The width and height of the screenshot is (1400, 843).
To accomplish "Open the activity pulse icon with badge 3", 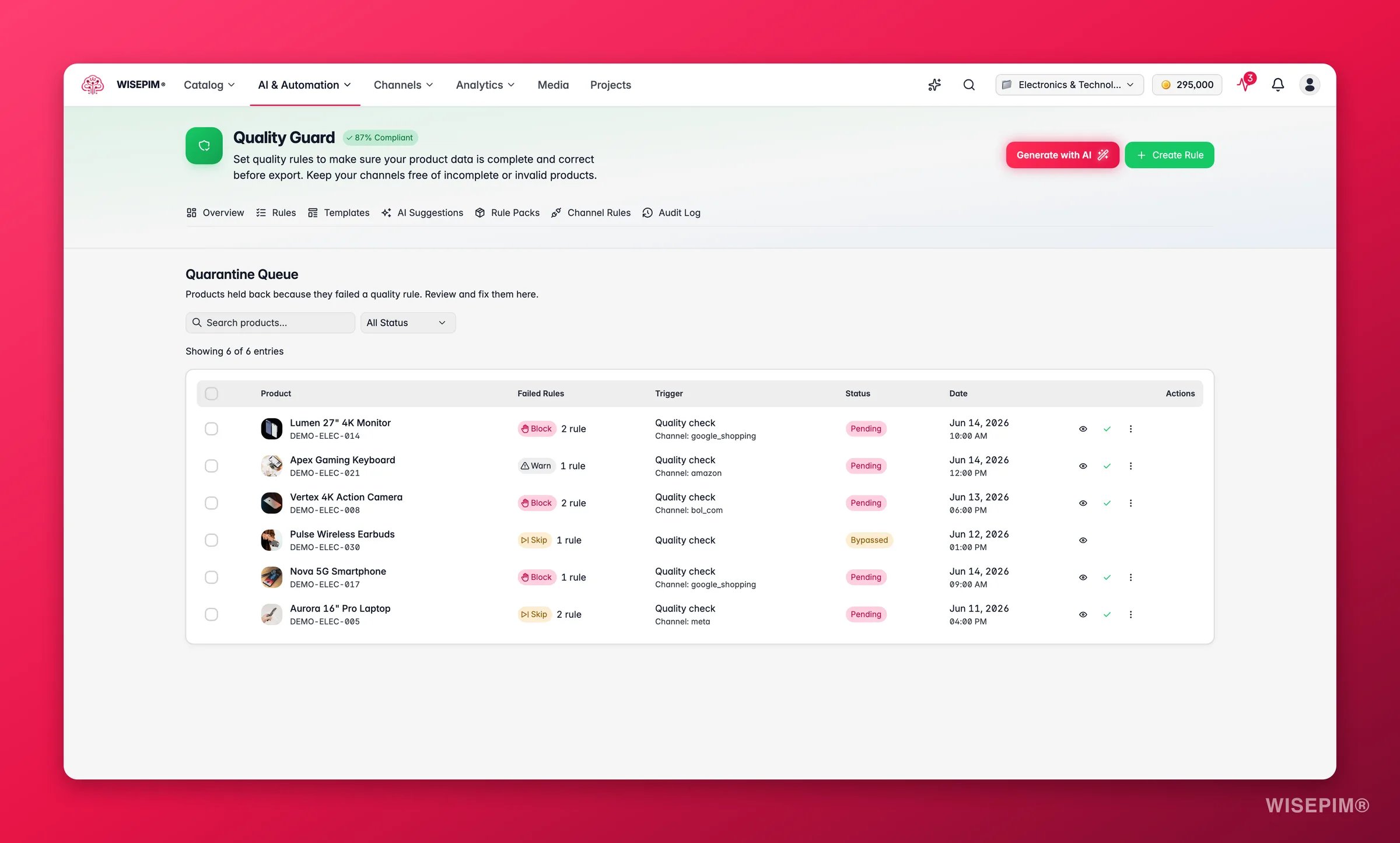I will (1245, 83).
